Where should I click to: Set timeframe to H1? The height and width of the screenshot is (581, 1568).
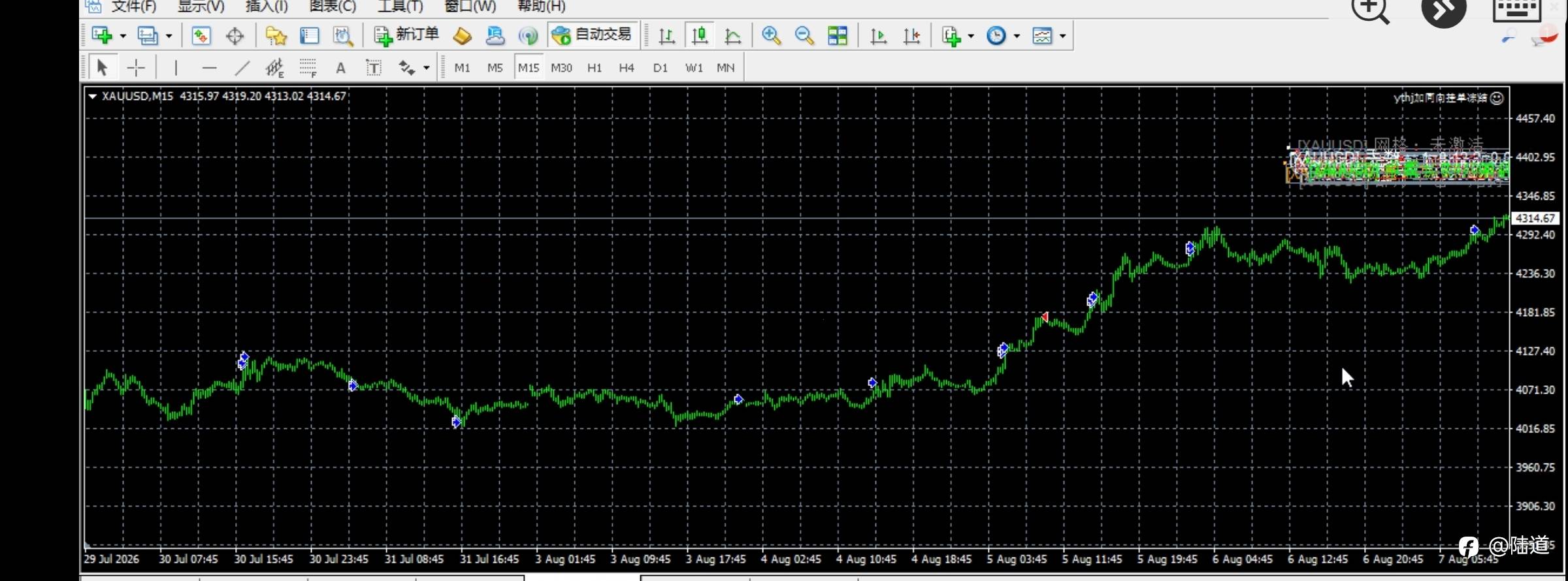(595, 67)
